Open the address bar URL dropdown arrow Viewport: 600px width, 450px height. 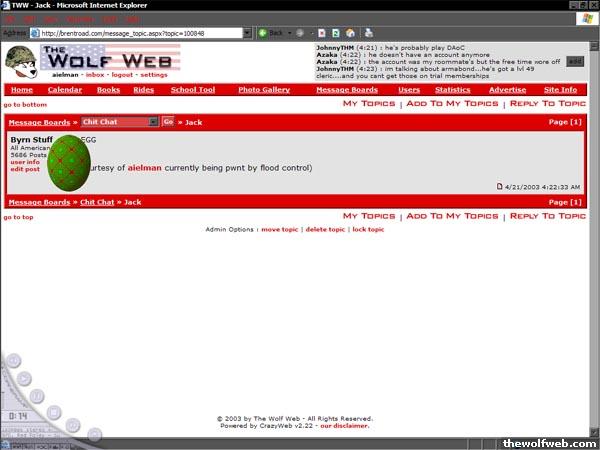247,33
